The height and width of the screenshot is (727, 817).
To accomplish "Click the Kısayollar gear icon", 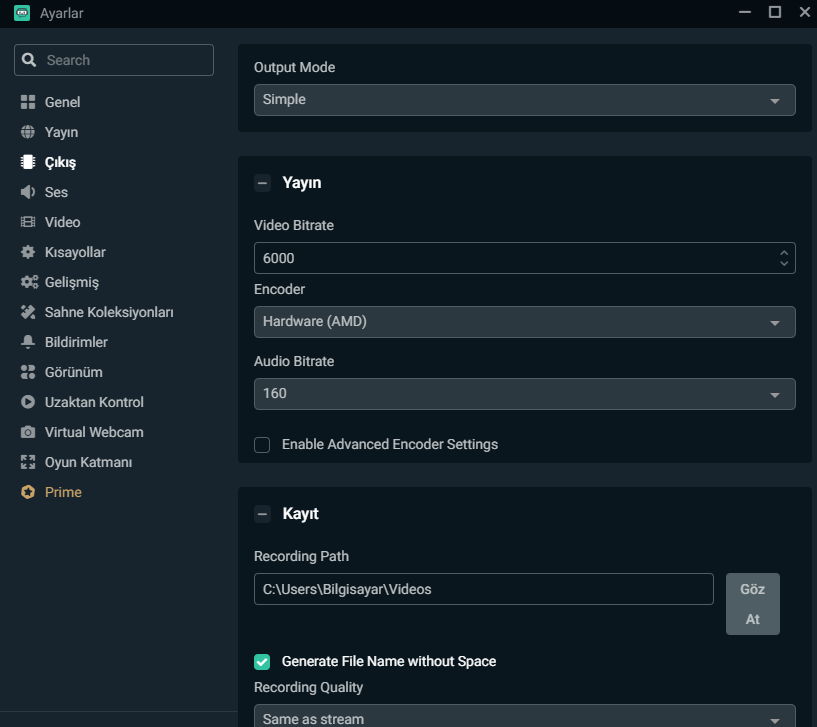I will tap(28, 252).
